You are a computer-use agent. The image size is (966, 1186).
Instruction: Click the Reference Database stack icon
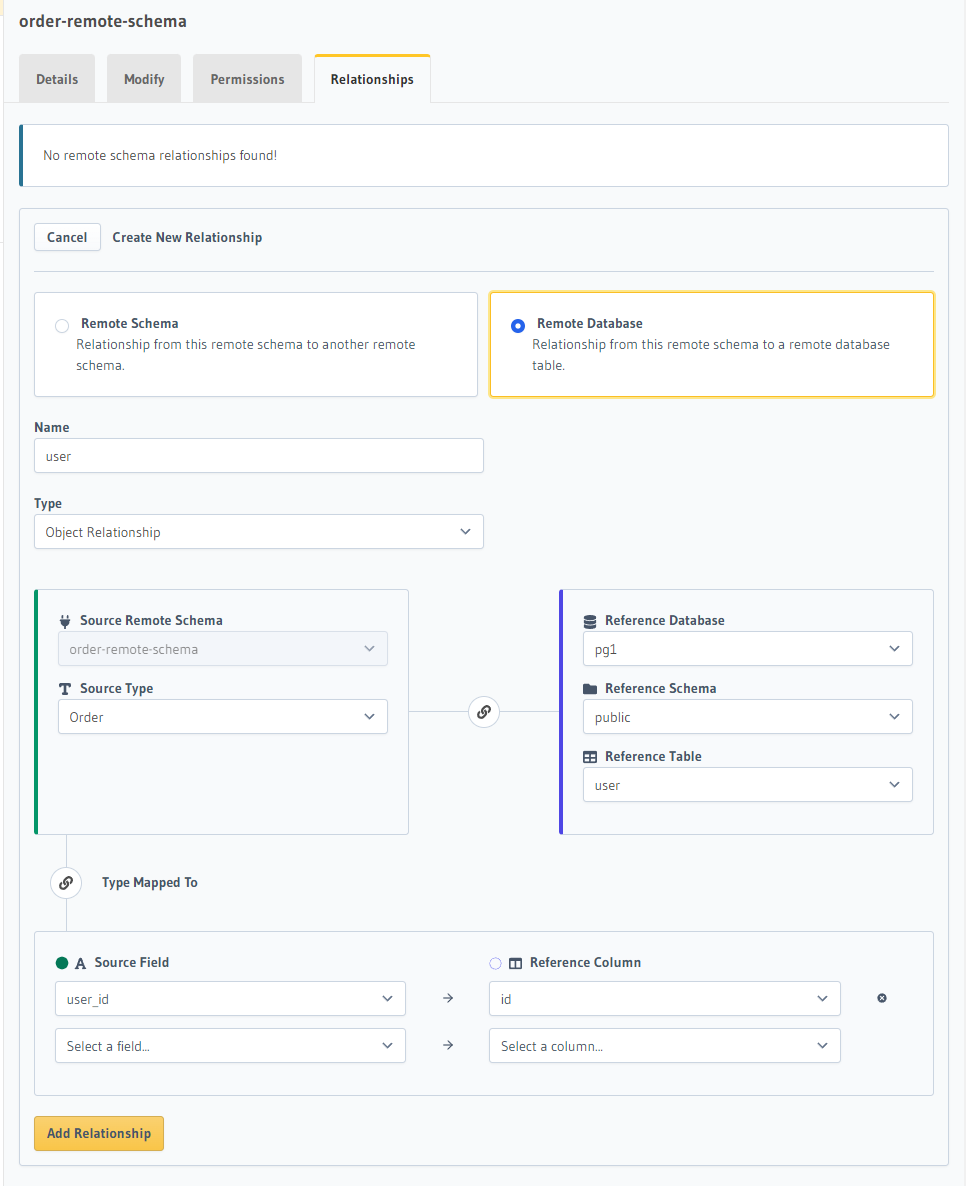[590, 621]
